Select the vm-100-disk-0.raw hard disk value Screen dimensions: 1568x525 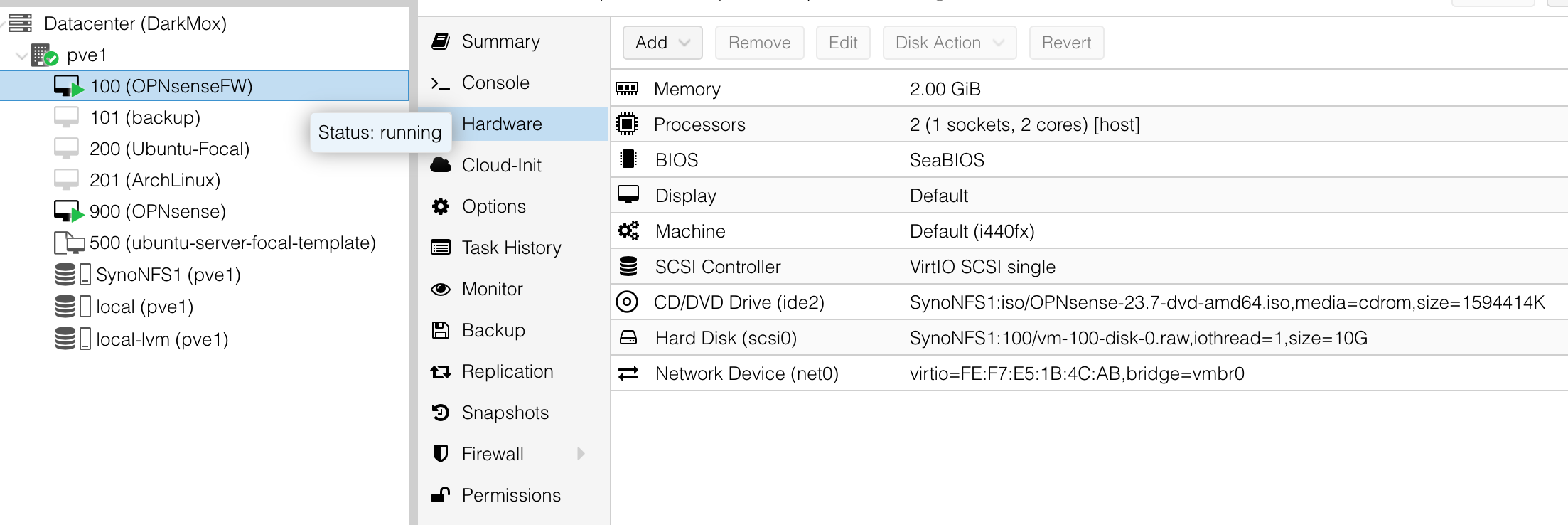[1139, 338]
